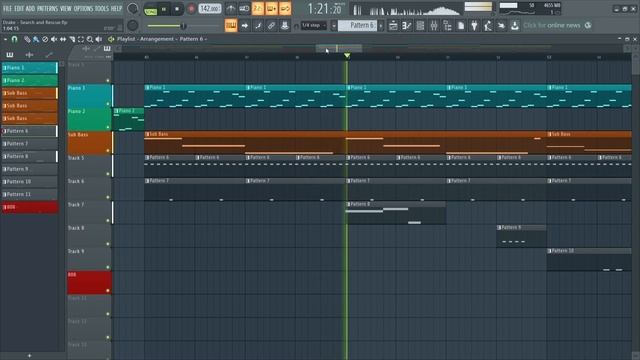Viewport: 640px width, 360px height.
Task: Open the FILE menu
Action: pyautogui.click(x=7, y=9)
